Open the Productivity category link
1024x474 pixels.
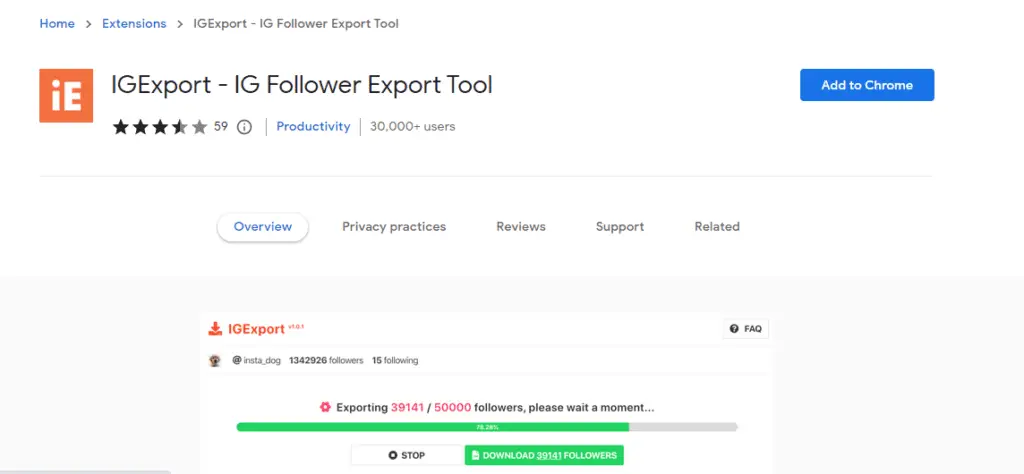click(313, 127)
